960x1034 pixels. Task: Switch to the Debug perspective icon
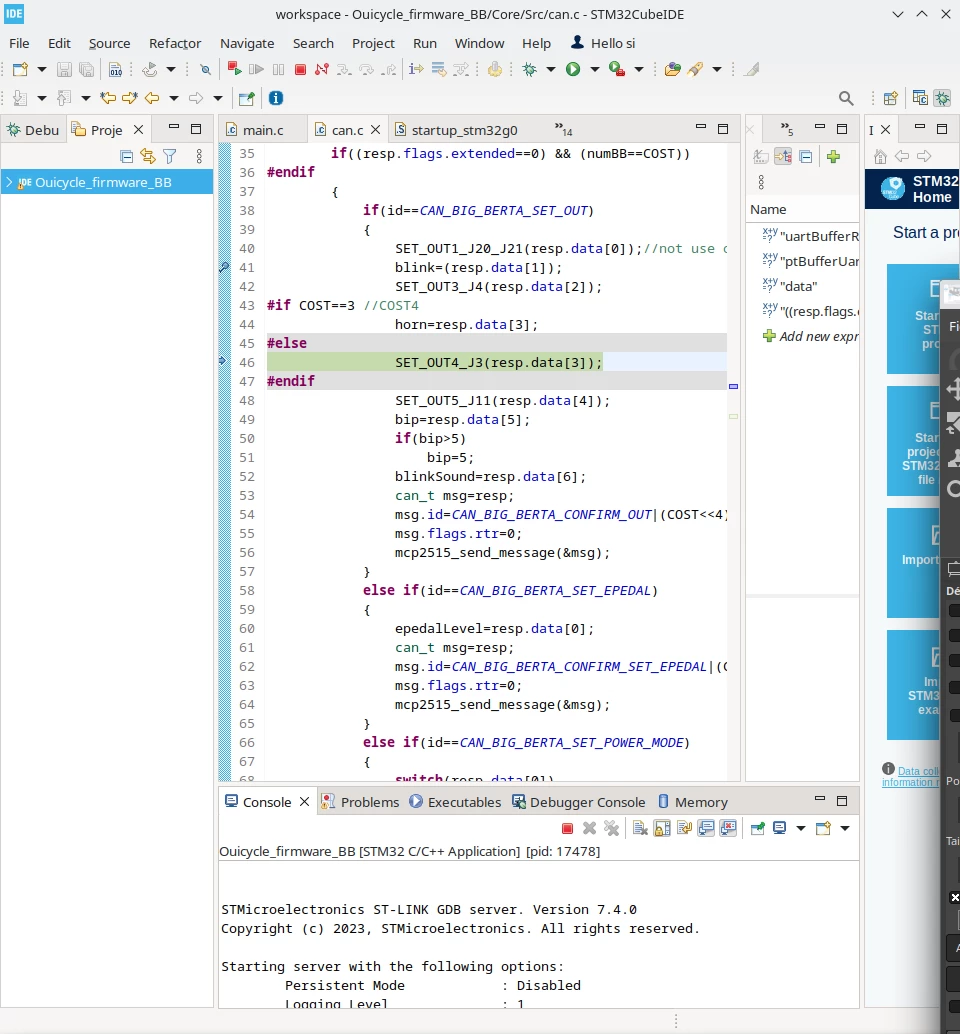(943, 98)
